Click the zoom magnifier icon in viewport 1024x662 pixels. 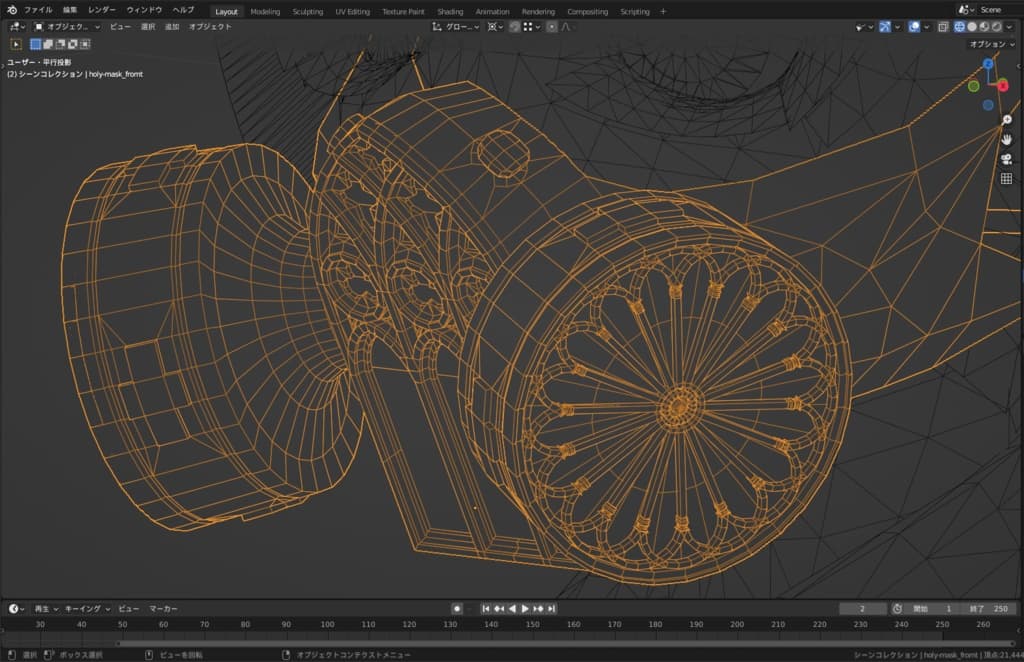click(x=1007, y=120)
